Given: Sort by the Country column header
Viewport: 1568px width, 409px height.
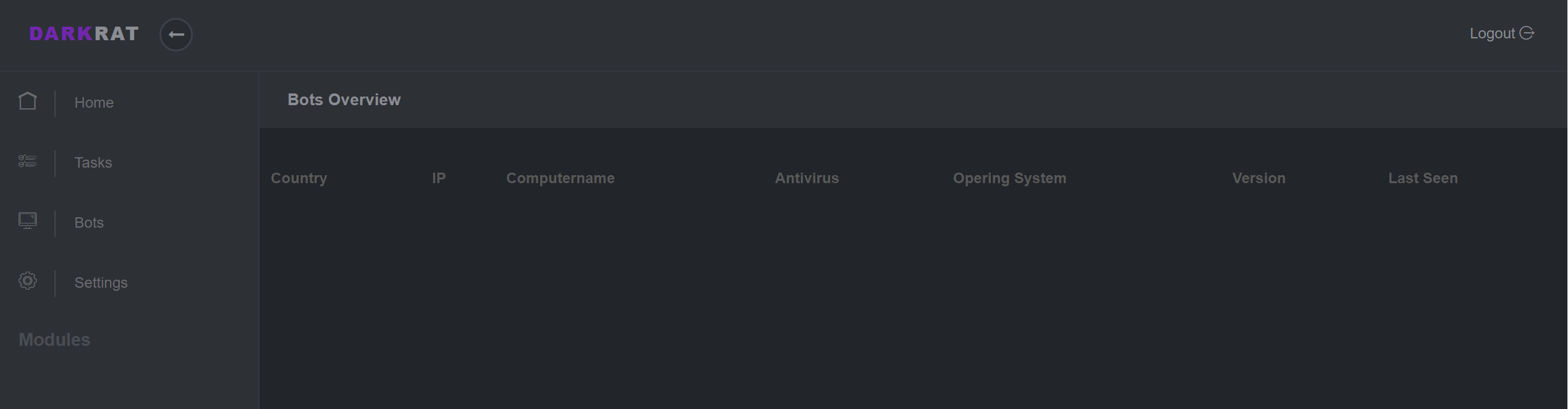Looking at the screenshot, I should click(299, 178).
